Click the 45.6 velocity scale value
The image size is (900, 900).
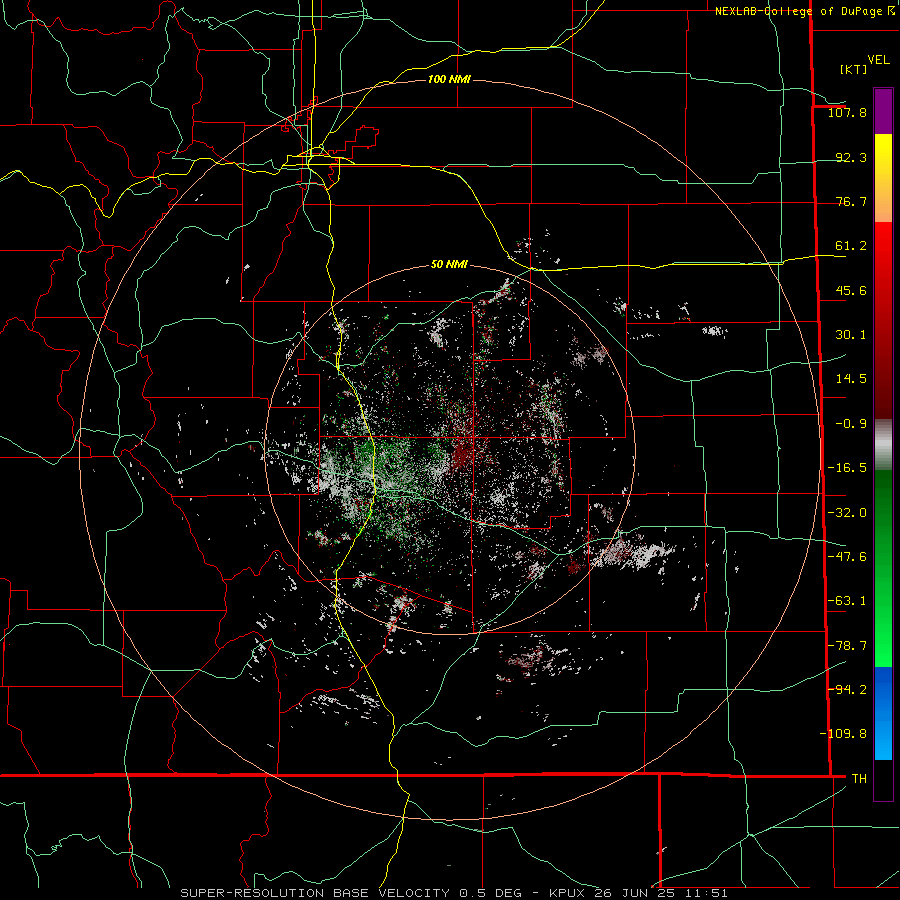click(x=851, y=290)
